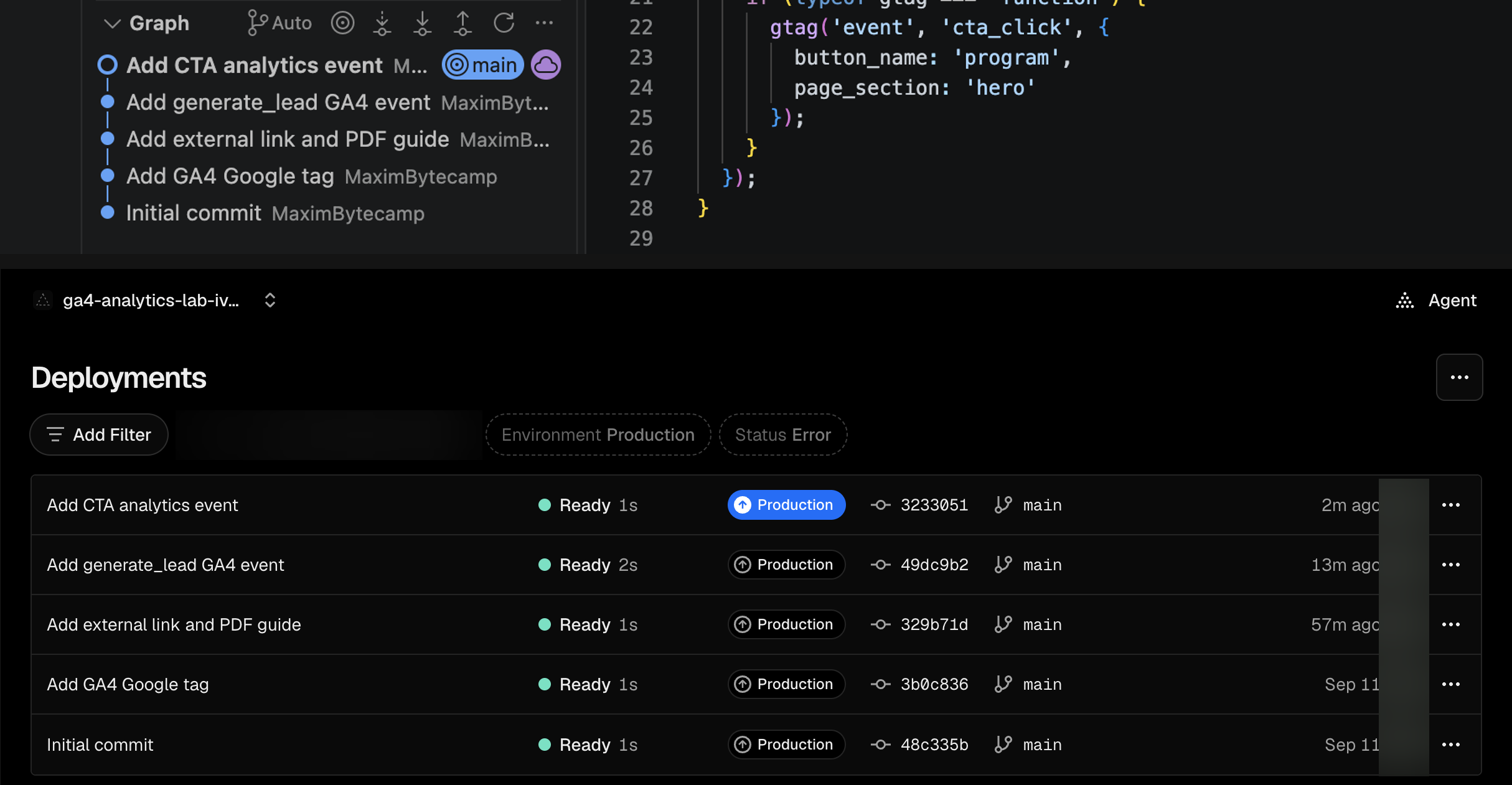Viewport: 1512px width, 785px height.
Task: Click the go-to-current-history-item target icon
Action: click(x=342, y=23)
